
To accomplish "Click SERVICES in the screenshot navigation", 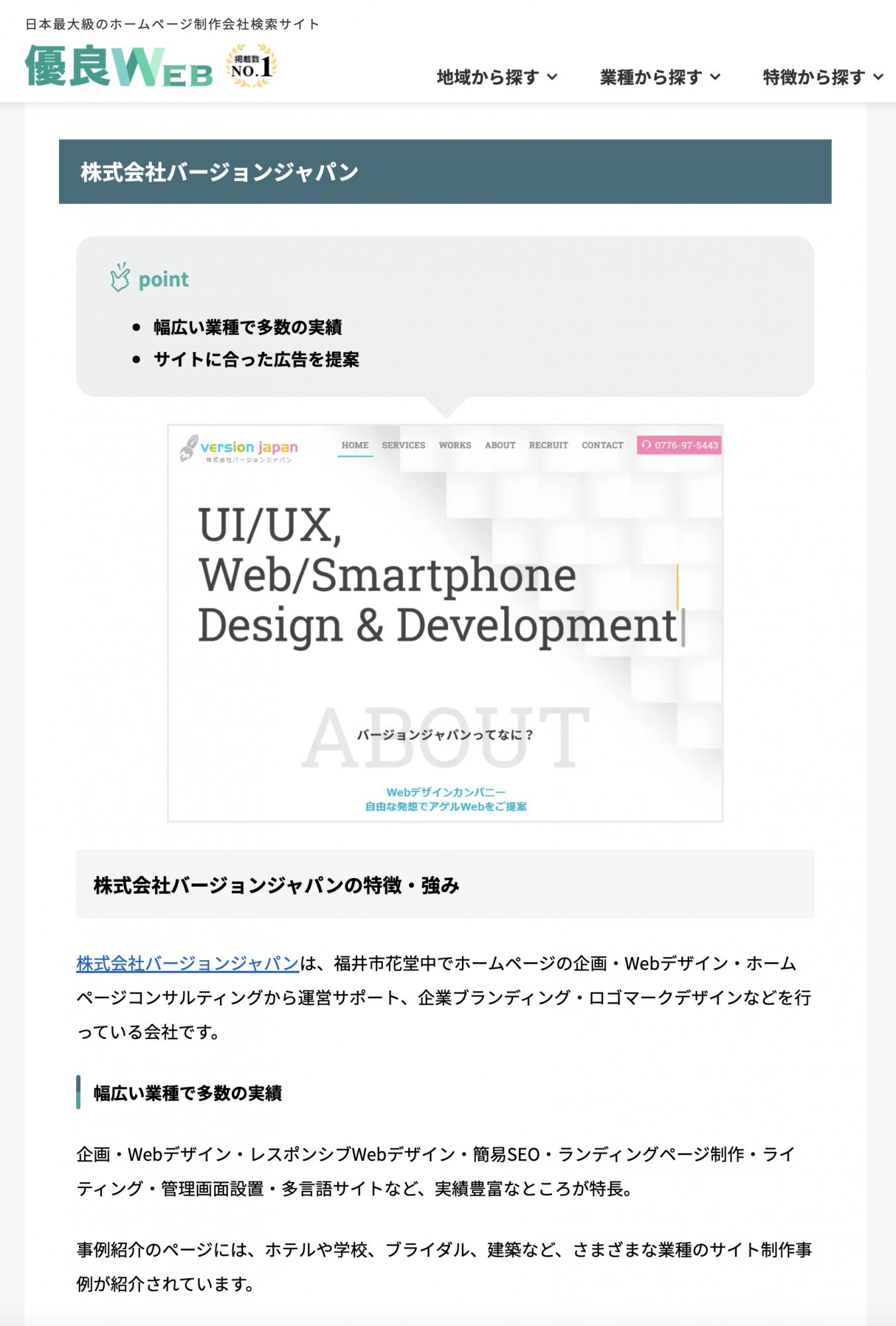I will pos(404,445).
